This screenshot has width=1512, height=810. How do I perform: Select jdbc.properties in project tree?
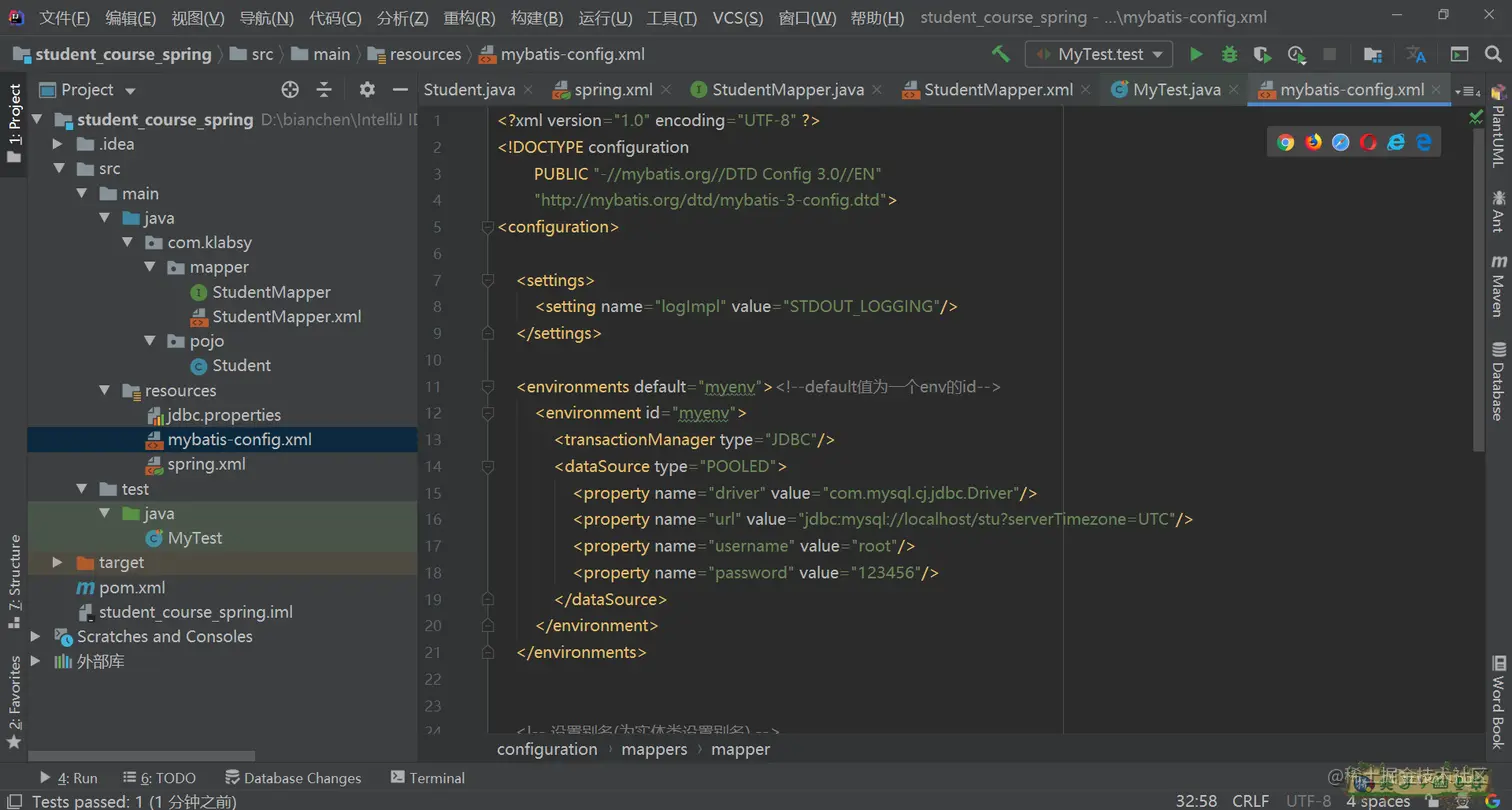[223, 415]
